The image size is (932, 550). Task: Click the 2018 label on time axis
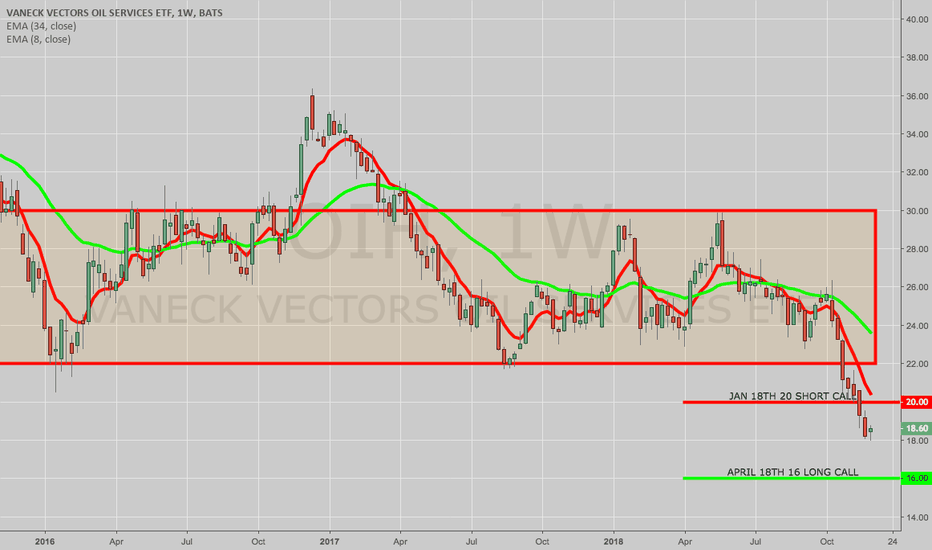(x=613, y=542)
